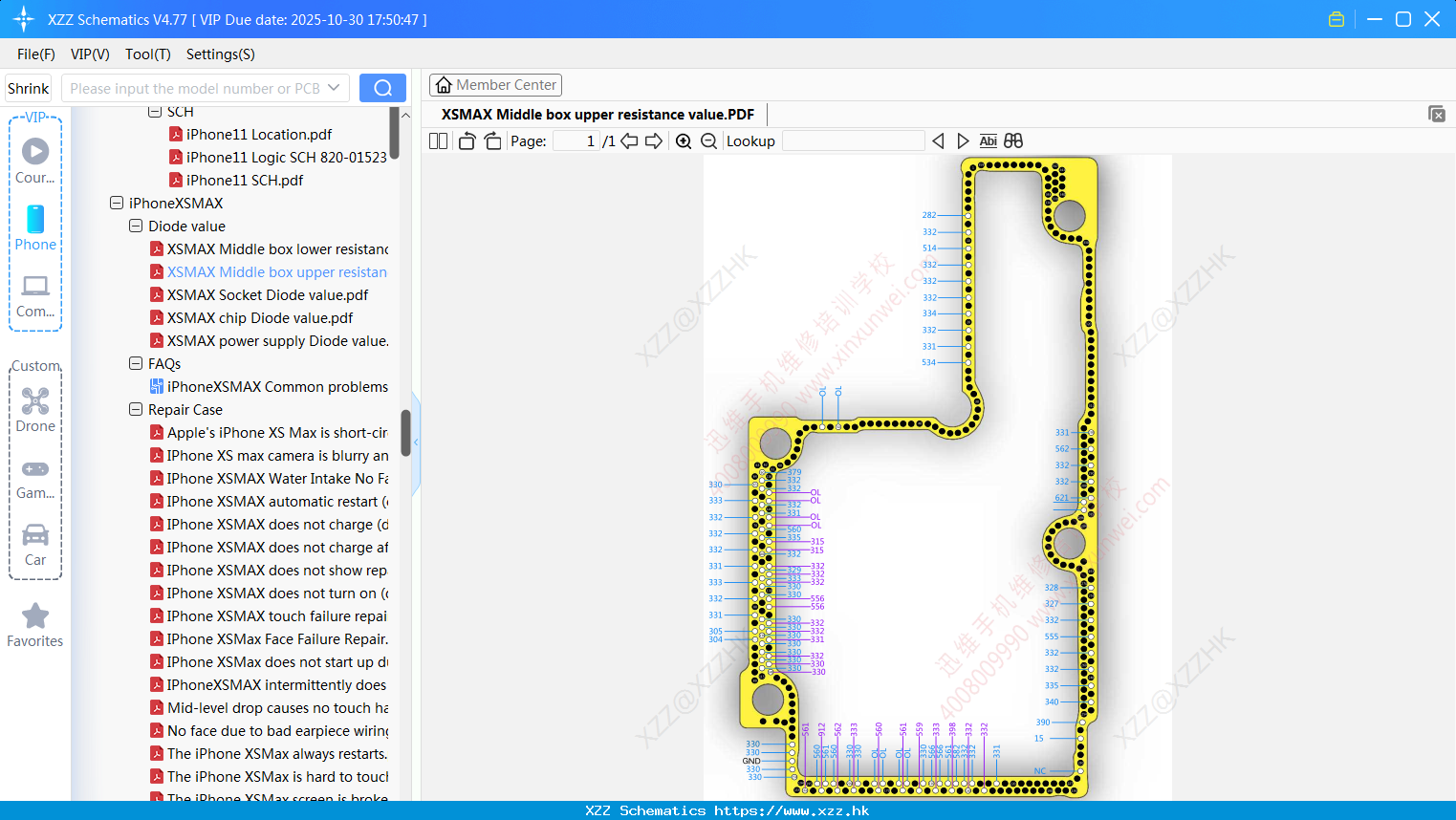Zoom out of the PDF

[x=708, y=141]
